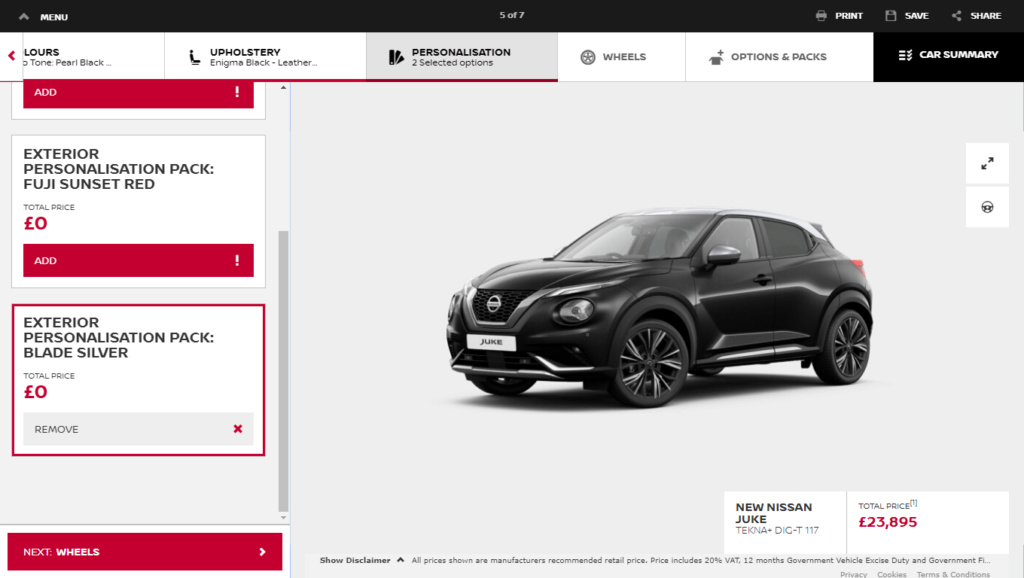This screenshot has height=578, width=1024.
Task: Open the Privacy link
Action: 854,574
